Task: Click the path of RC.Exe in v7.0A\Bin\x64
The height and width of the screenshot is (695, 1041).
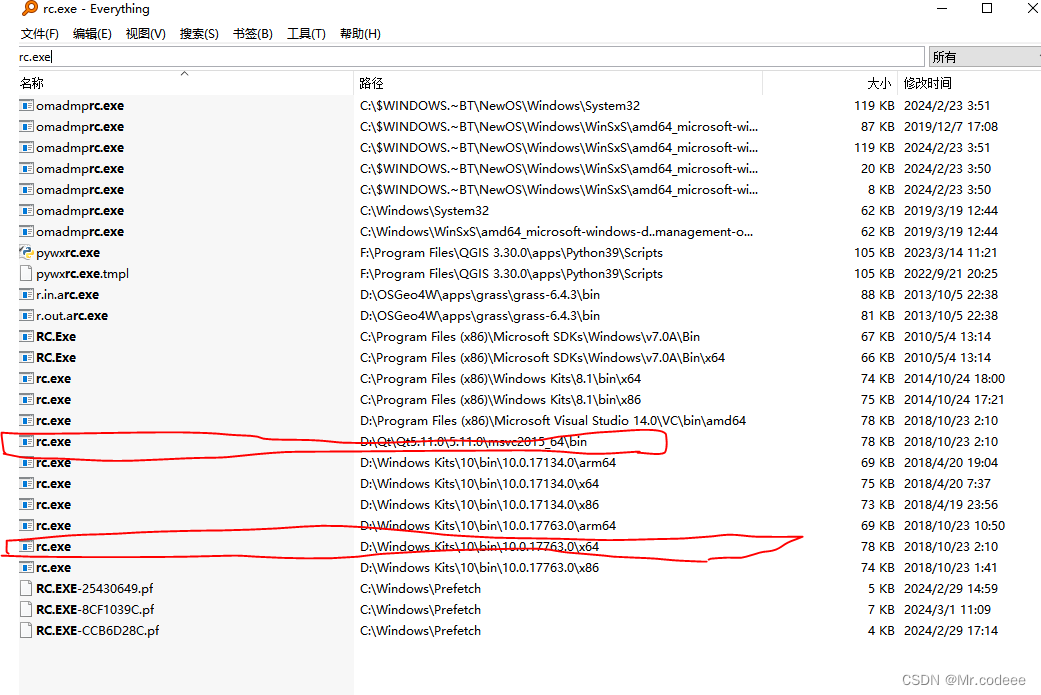Action: tap(542, 358)
